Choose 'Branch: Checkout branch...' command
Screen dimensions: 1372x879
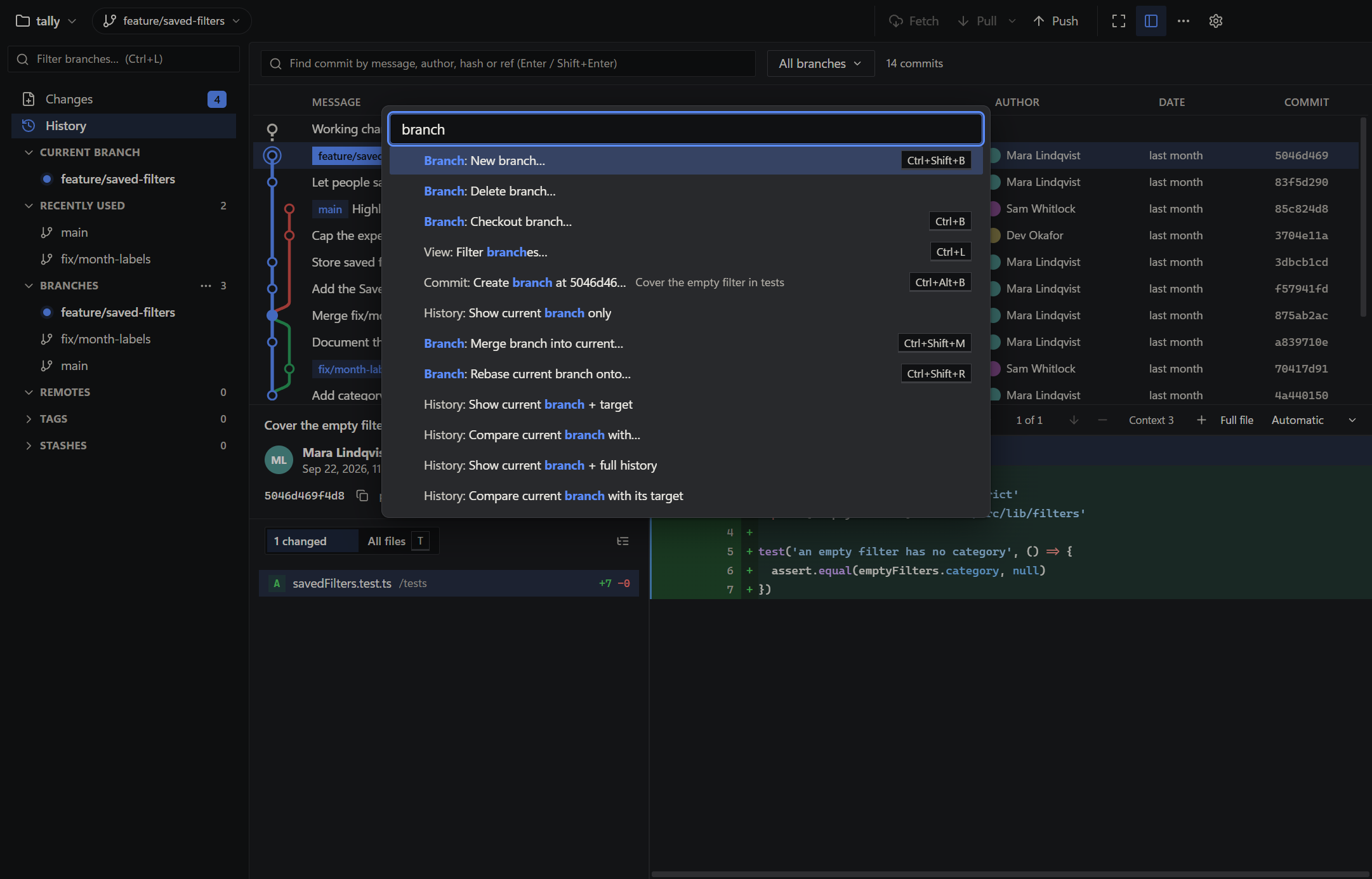(686, 221)
